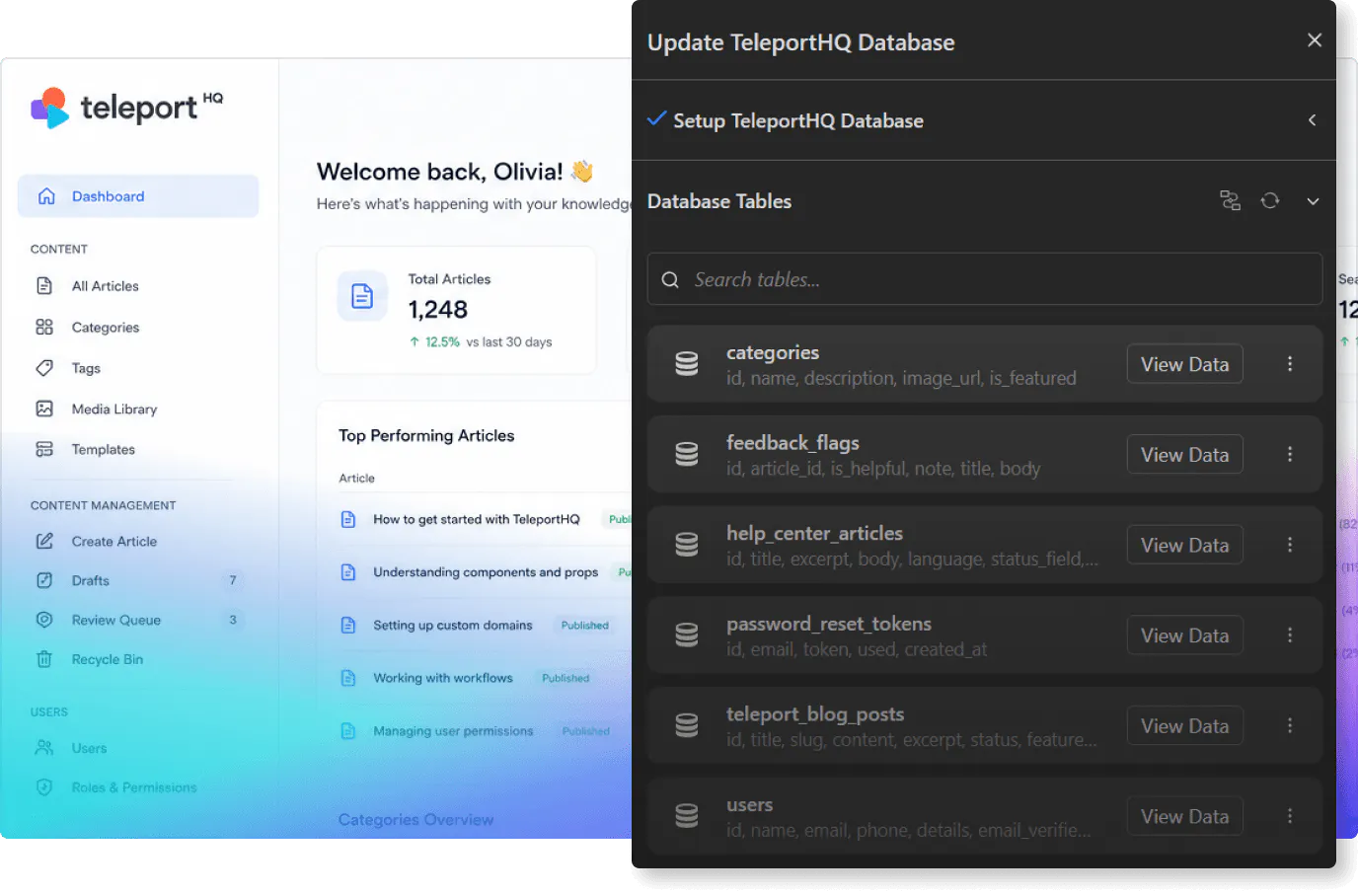Click the help_center_articles database icon
1358x896 pixels.
687,546
